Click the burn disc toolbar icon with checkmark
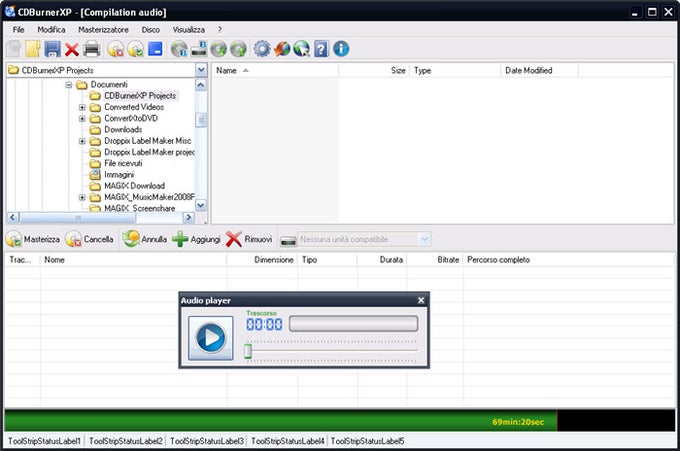Viewport: 680px width, 451px height. click(136, 49)
